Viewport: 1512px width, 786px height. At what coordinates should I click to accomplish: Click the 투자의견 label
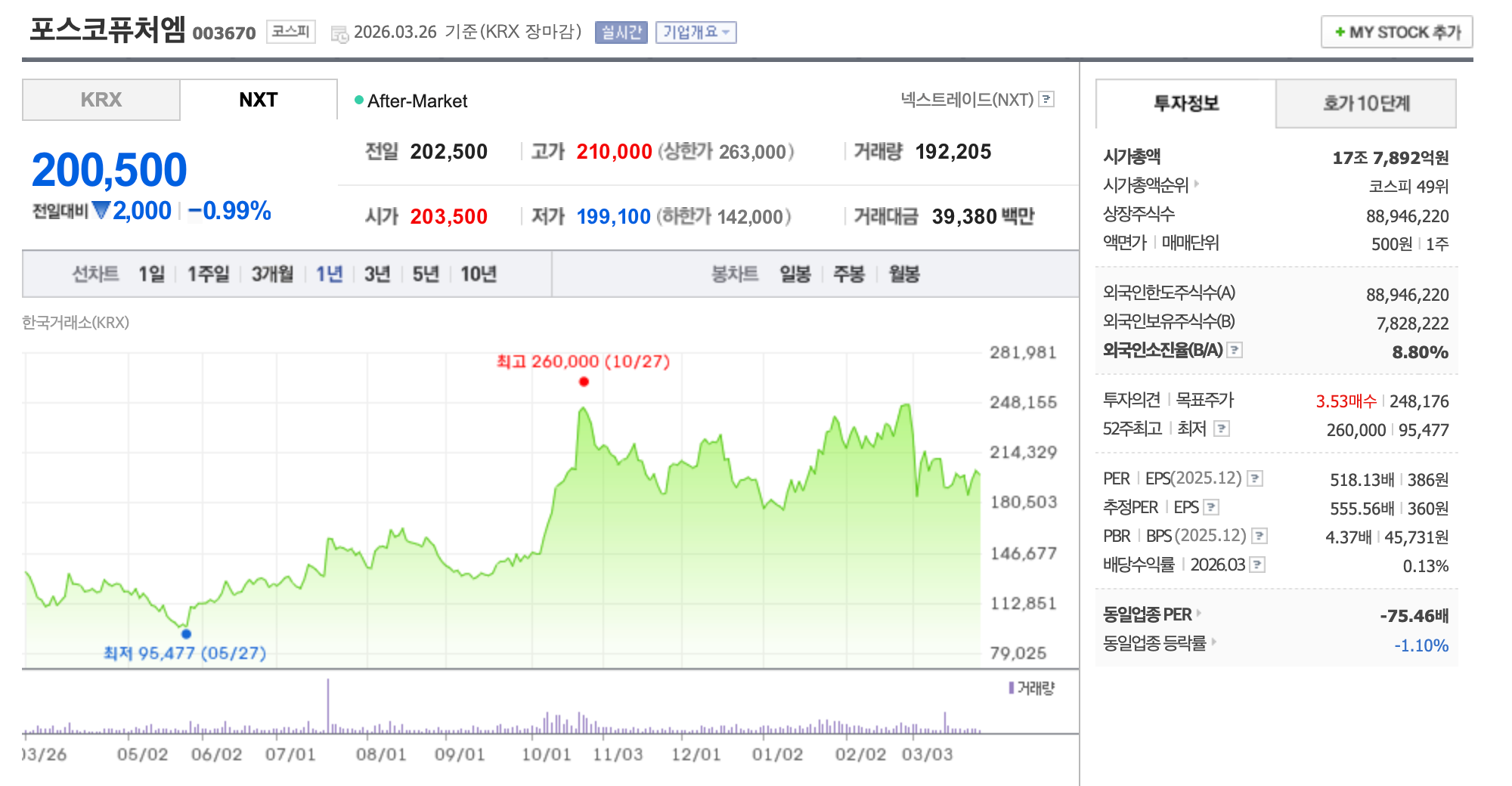(x=1132, y=400)
